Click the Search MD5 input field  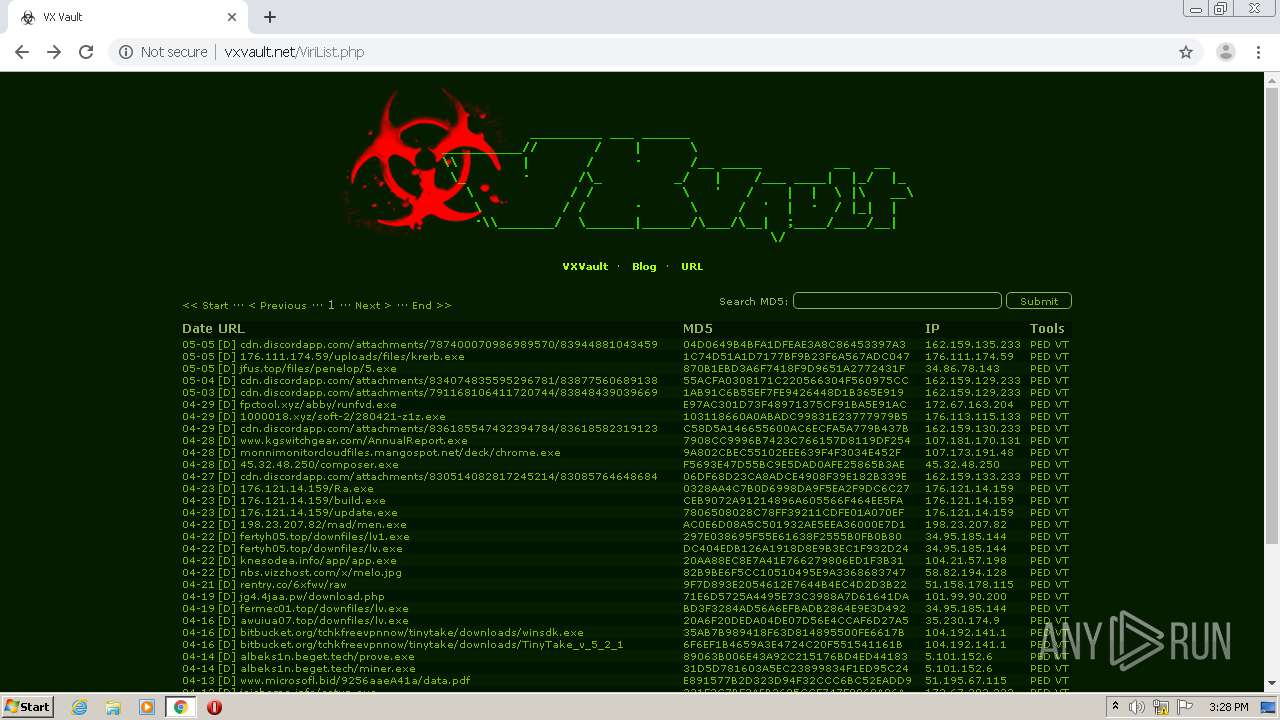click(x=897, y=301)
